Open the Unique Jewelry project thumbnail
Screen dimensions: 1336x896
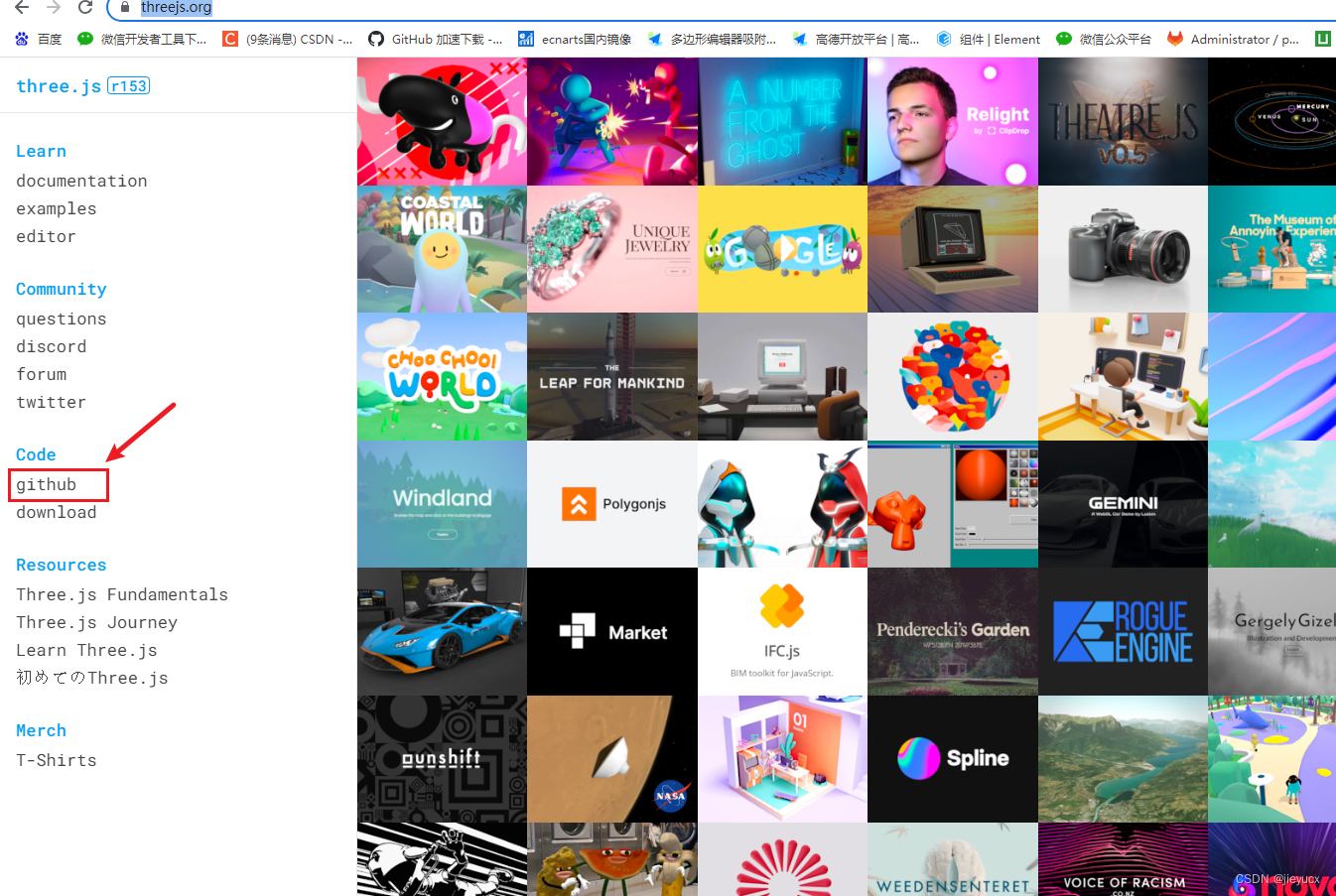pos(612,249)
